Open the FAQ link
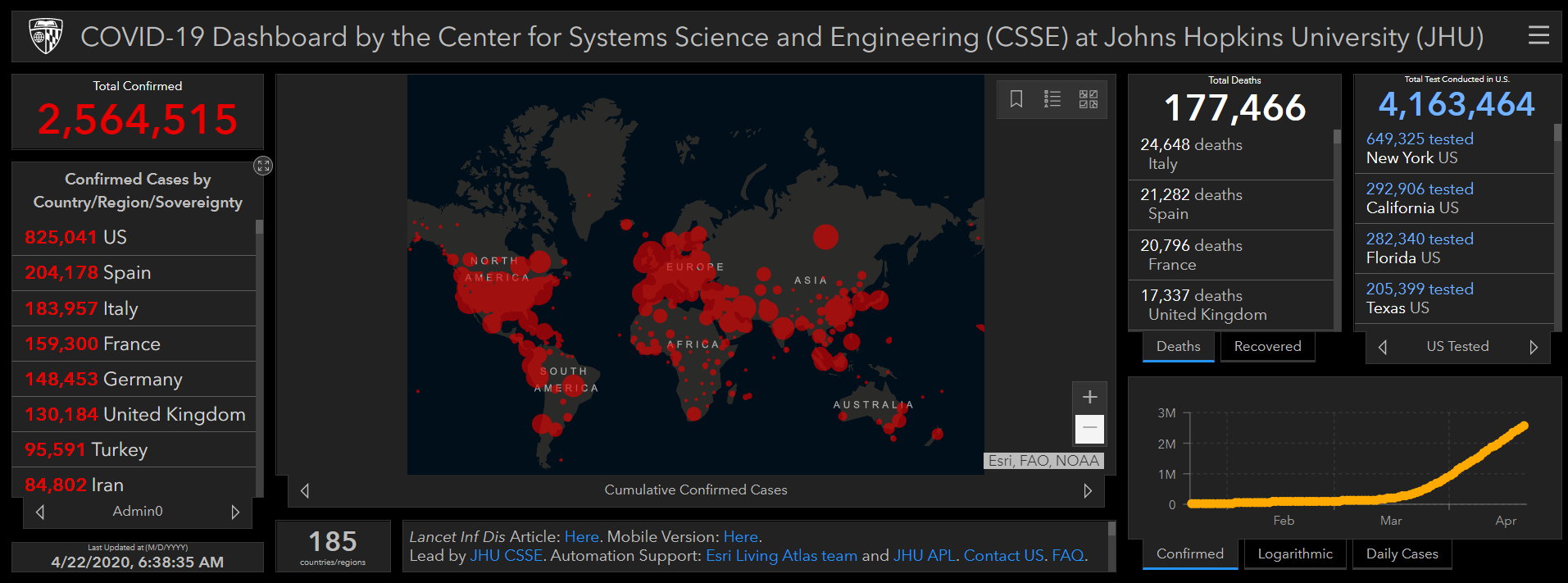The height and width of the screenshot is (583, 1568). click(x=1067, y=555)
